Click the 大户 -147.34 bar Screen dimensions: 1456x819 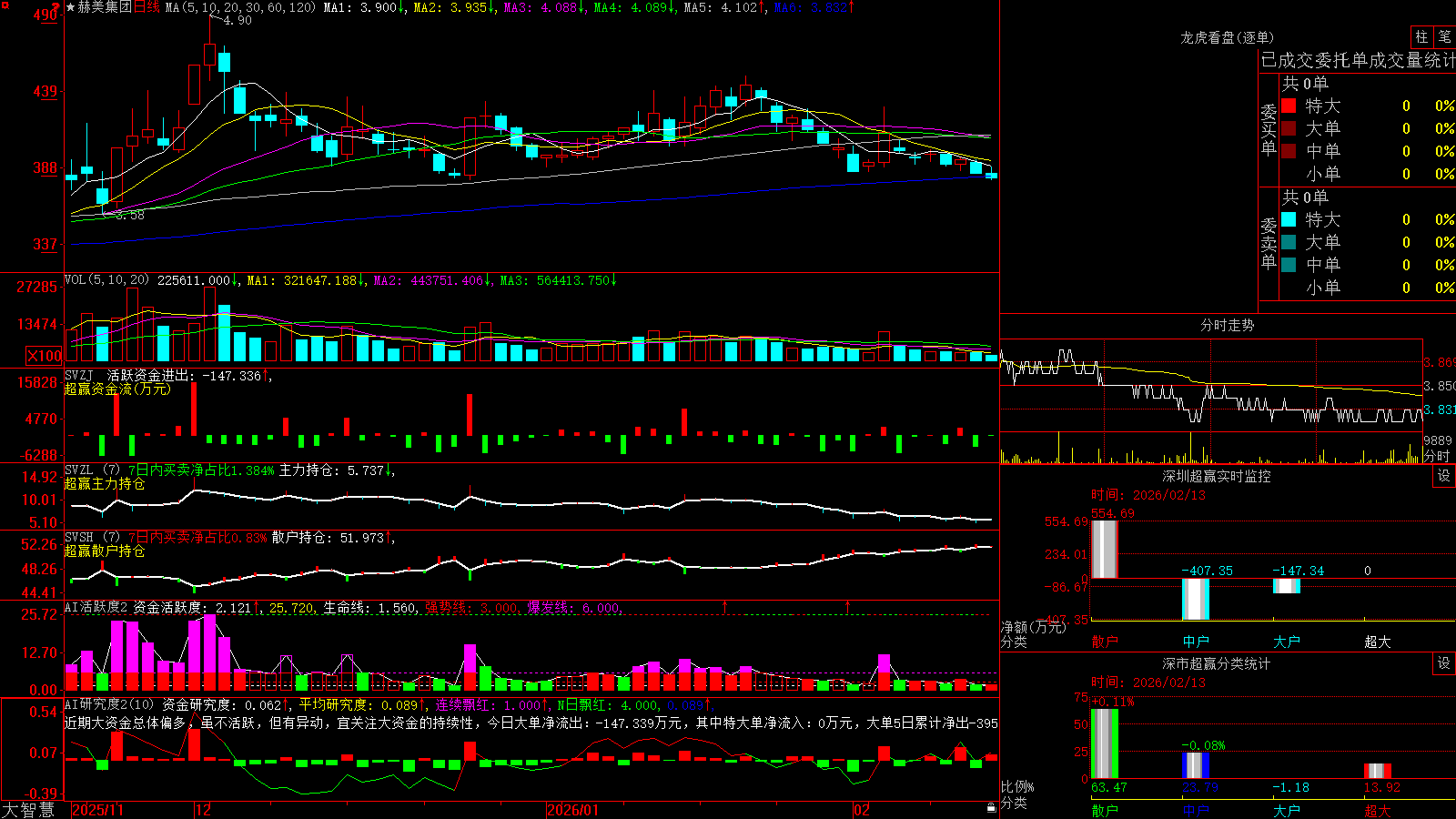click(1287, 586)
